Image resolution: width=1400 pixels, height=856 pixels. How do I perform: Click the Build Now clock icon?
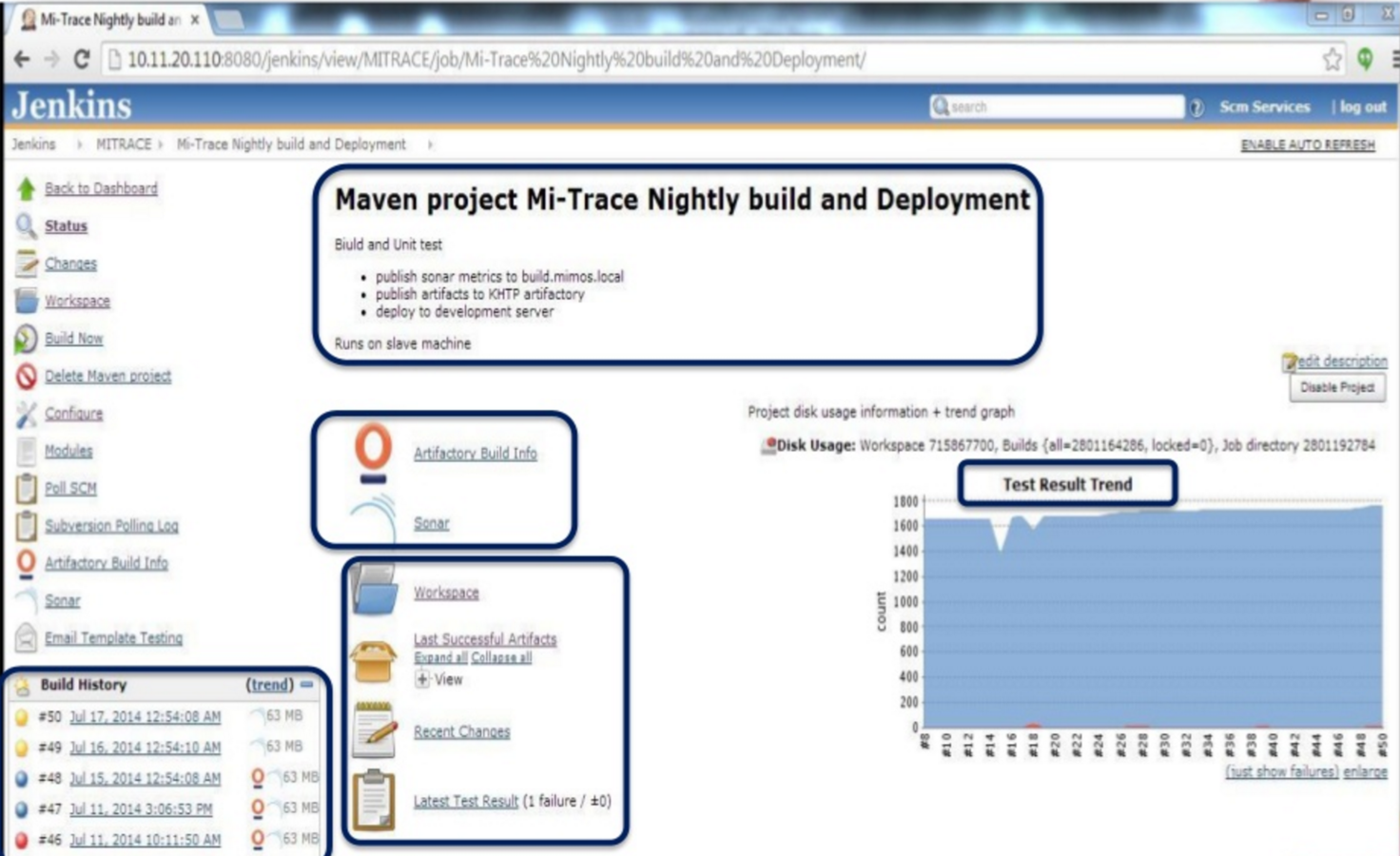coord(27,339)
